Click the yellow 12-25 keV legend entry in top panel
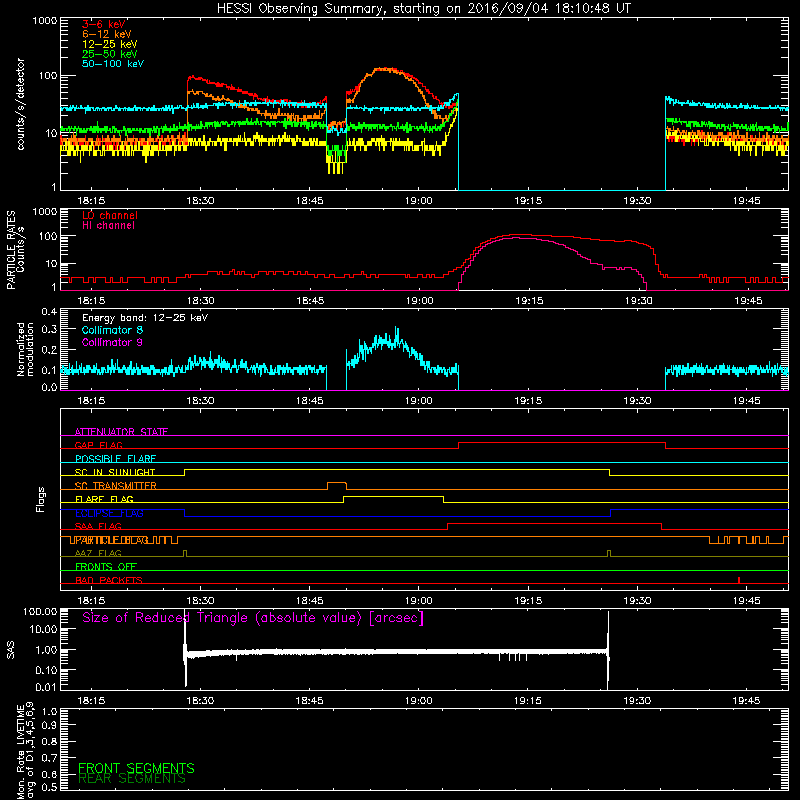This screenshot has height=800, width=800. (x=110, y=44)
